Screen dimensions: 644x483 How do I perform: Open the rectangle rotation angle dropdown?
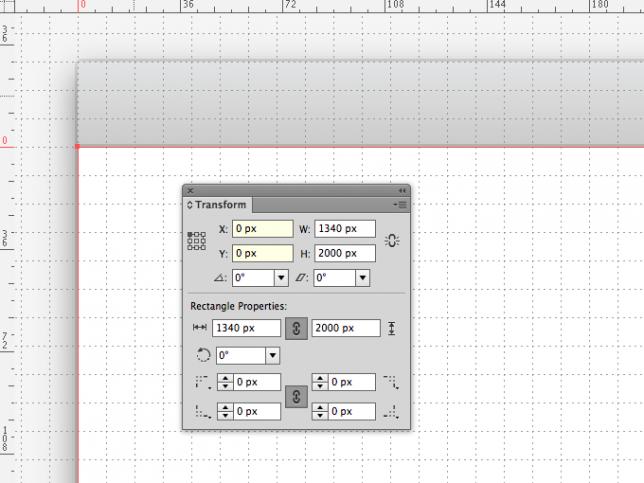point(273,356)
